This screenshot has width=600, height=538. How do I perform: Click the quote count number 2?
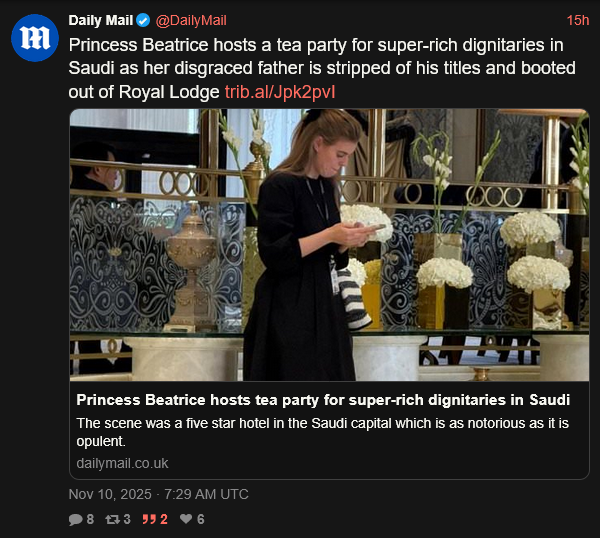[164, 520]
